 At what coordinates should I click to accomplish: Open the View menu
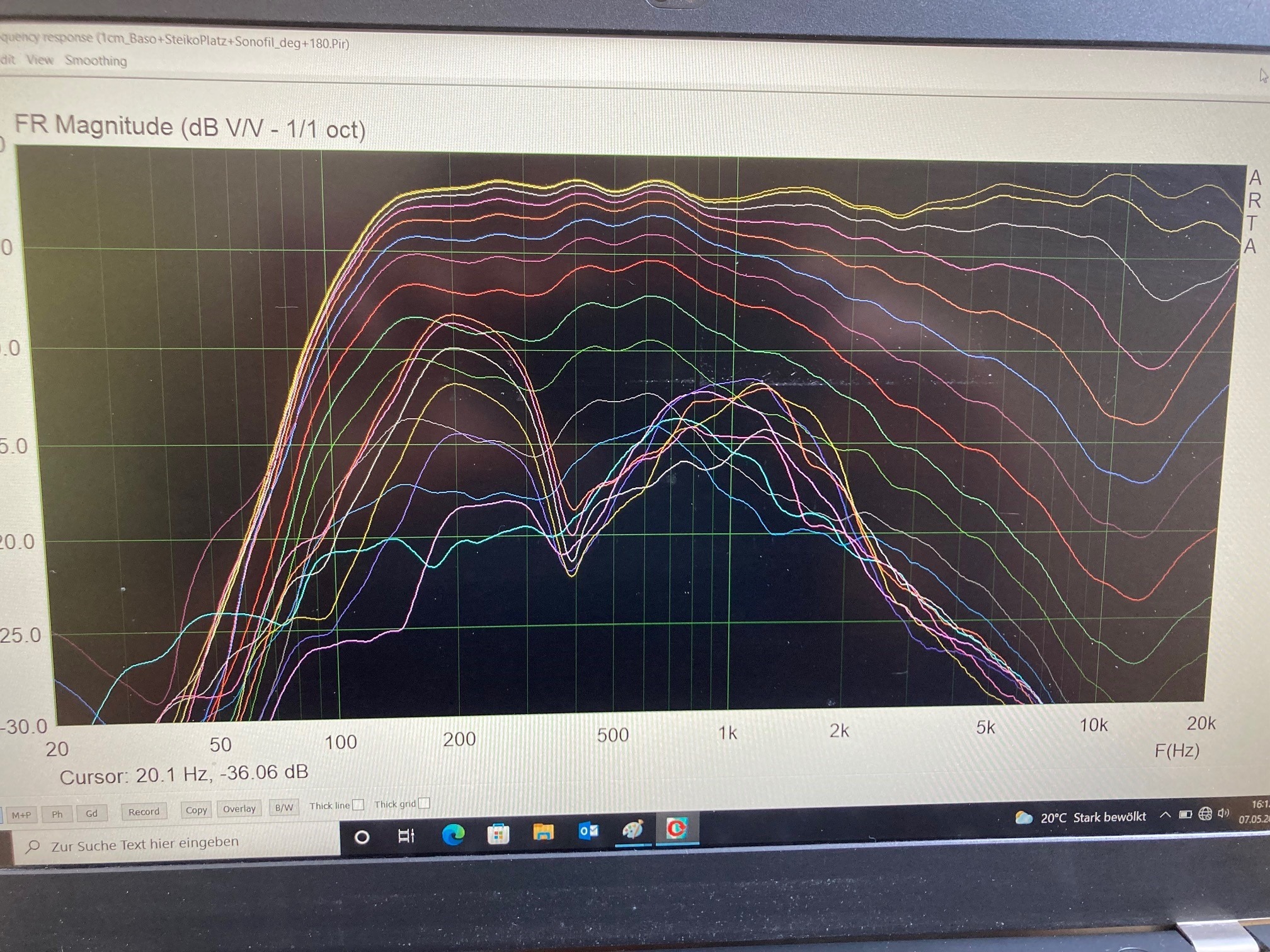[40, 60]
